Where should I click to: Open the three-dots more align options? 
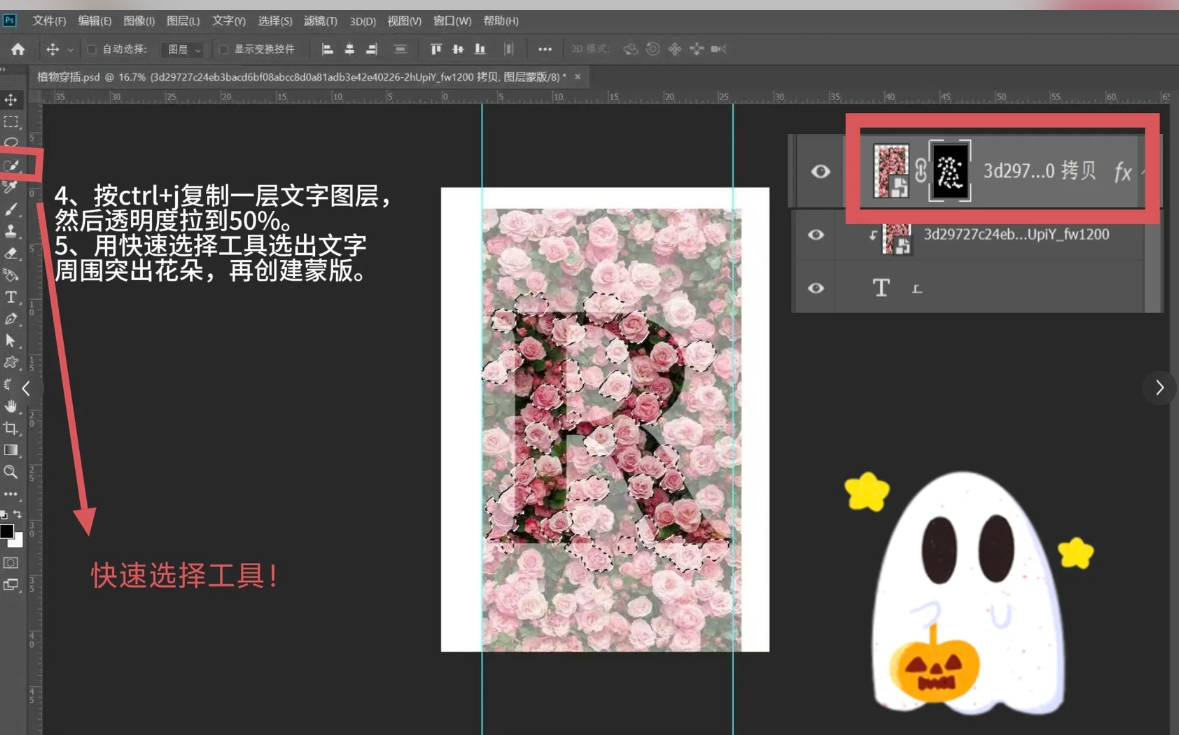click(x=545, y=49)
